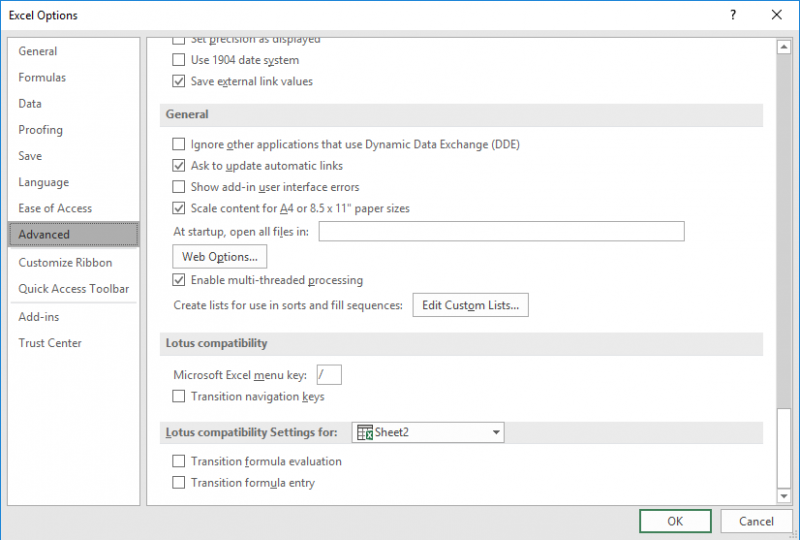Viewport: 800px width, 540px height.
Task: Toggle Ignore other applications using DDE
Action: 179,144
